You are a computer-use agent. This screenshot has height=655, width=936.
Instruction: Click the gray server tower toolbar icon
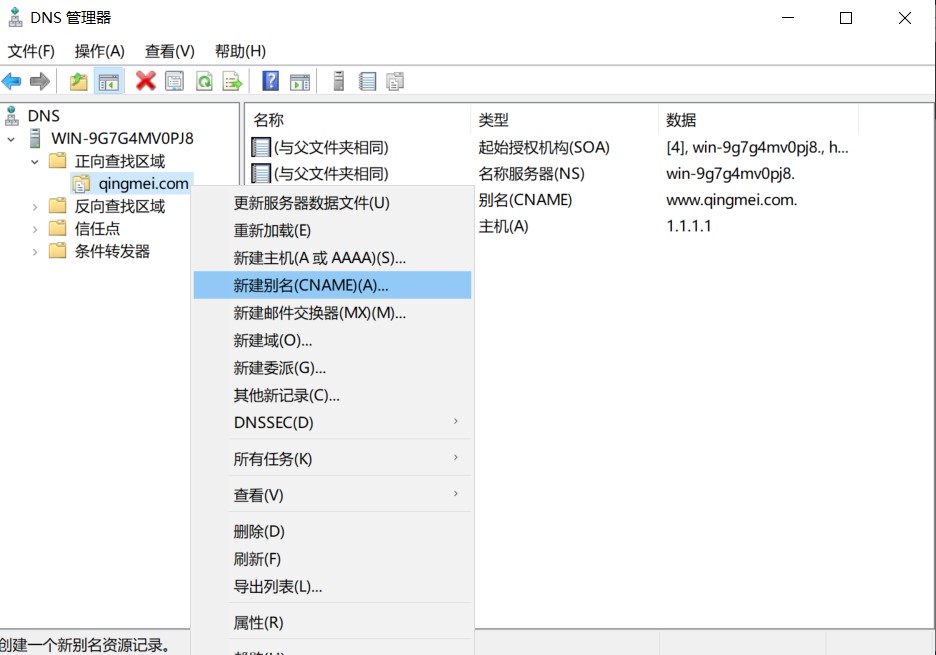point(338,81)
